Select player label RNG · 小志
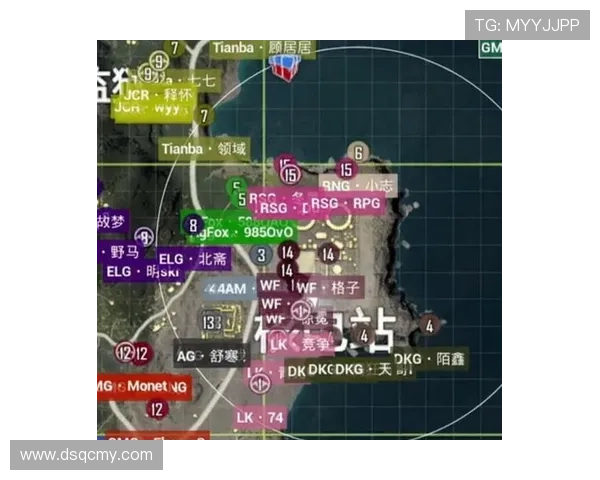Image resolution: width=600 pixels, height=480 pixels. click(x=358, y=185)
